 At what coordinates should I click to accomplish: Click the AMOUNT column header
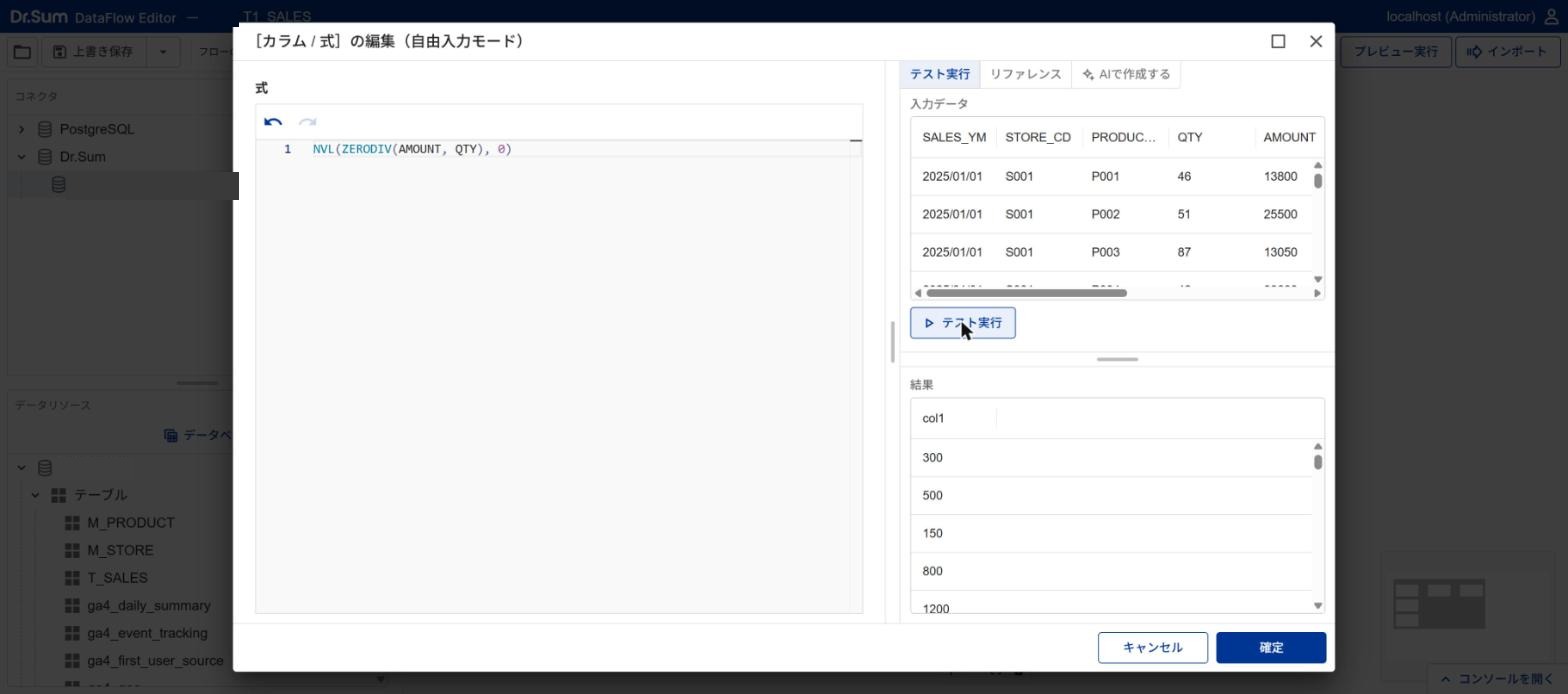click(x=1289, y=137)
